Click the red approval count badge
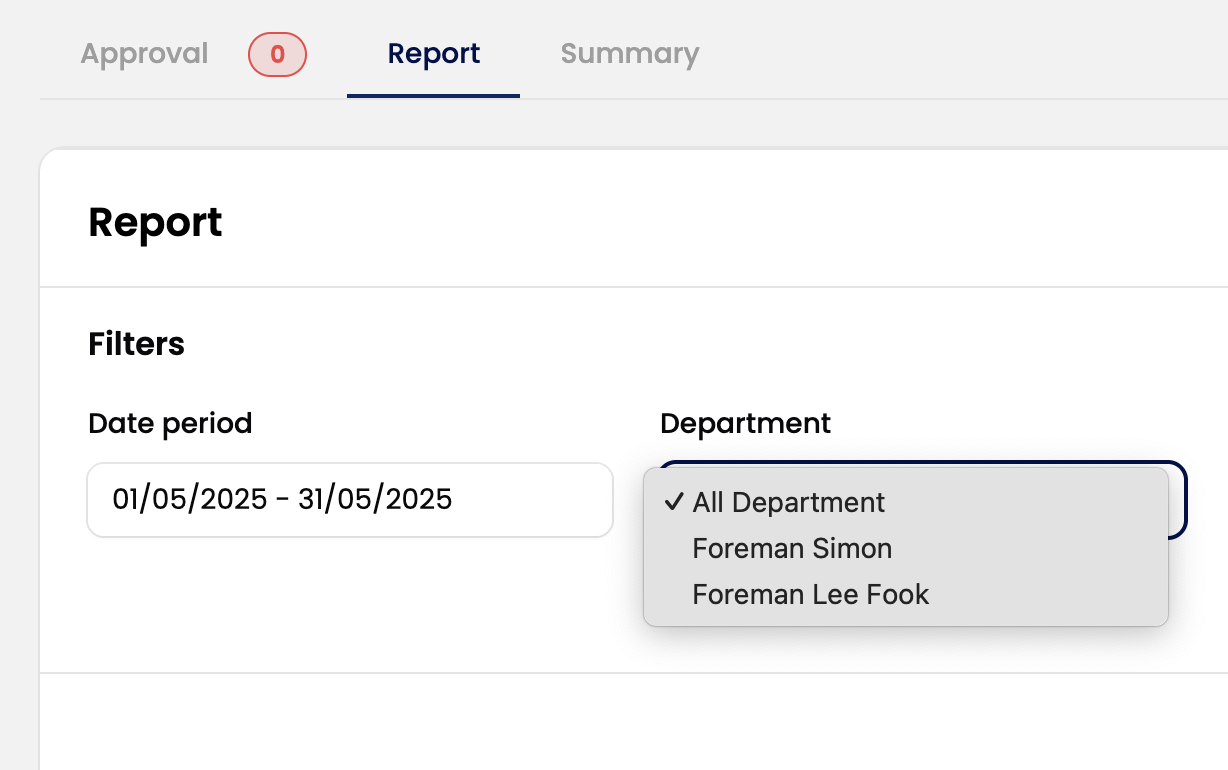Image resolution: width=1228 pixels, height=770 pixels. pos(277,54)
